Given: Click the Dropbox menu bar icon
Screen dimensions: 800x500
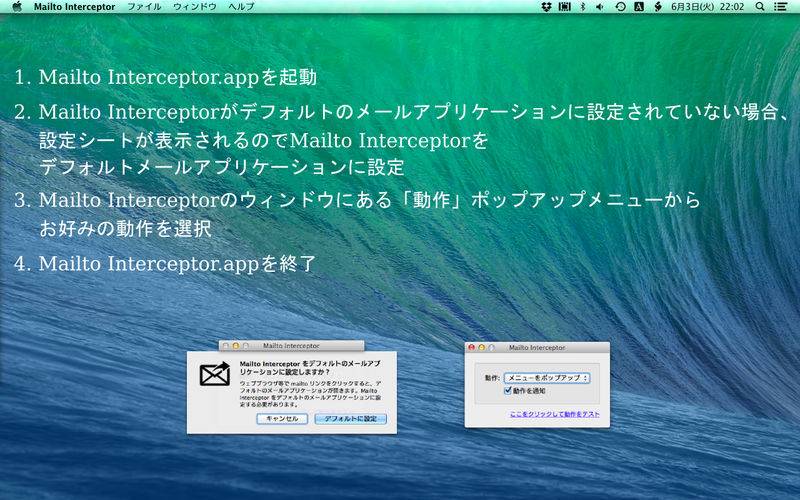Looking at the screenshot, I should point(546,6).
